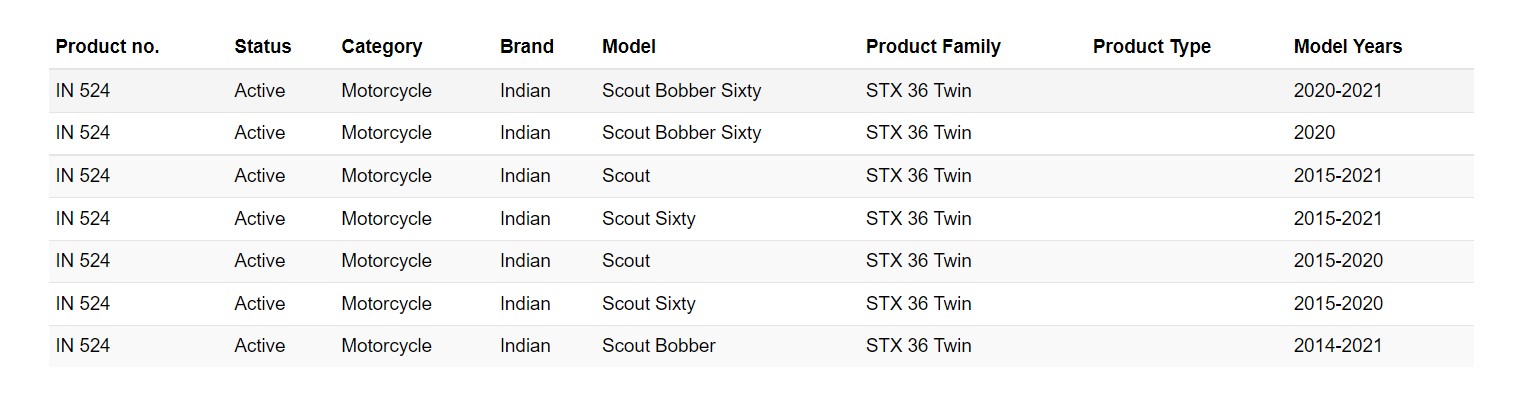Click the Status column header
The height and width of the screenshot is (401, 1517).
[x=263, y=47]
